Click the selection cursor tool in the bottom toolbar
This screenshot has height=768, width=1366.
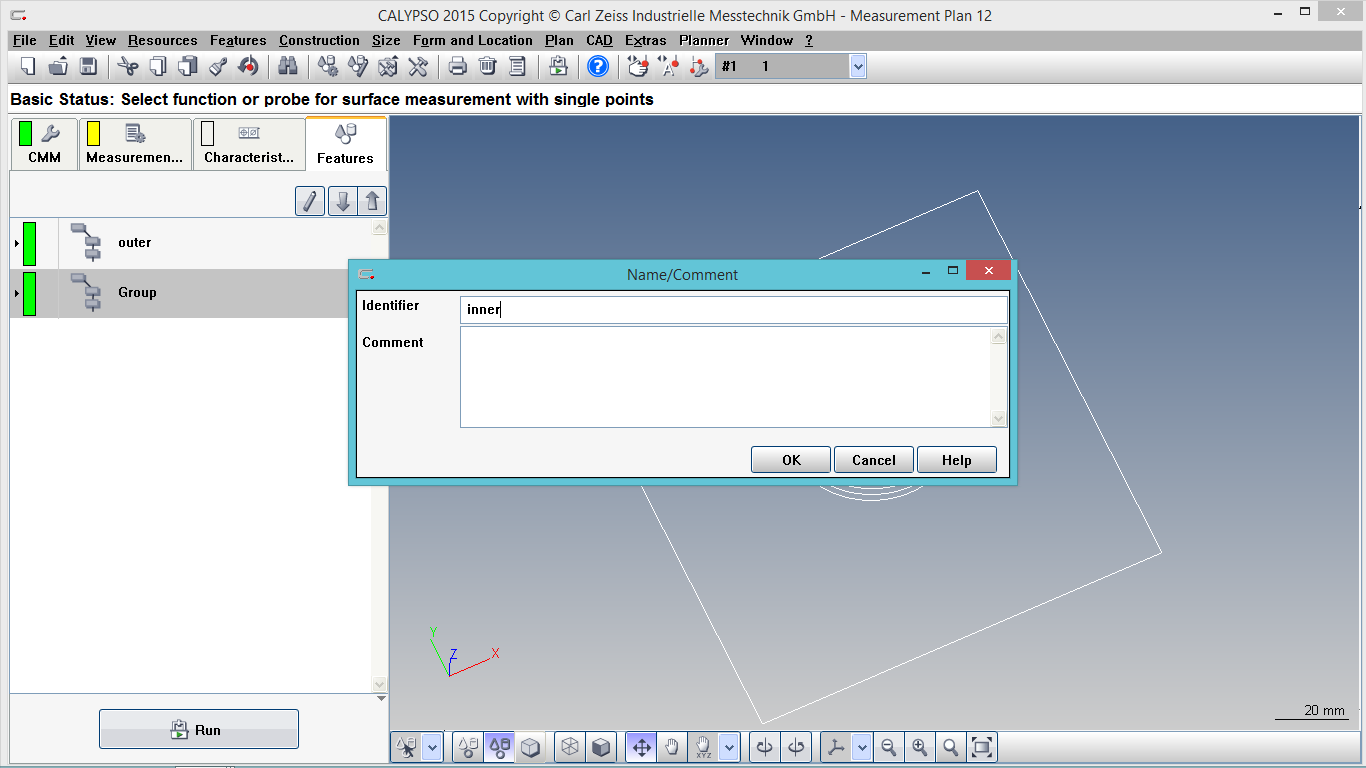coord(407,747)
